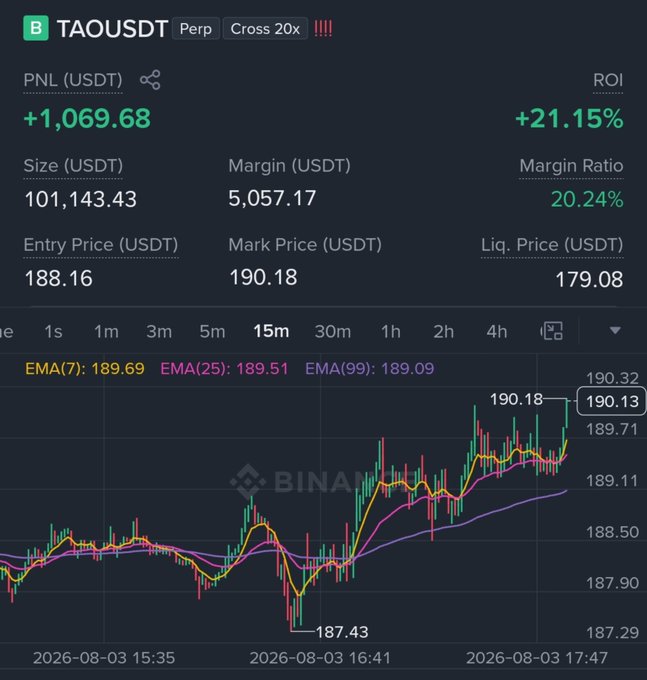This screenshot has width=647, height=680.
Task: Tap the 188.50 price axis label
Action: pyautogui.click(x=612, y=532)
